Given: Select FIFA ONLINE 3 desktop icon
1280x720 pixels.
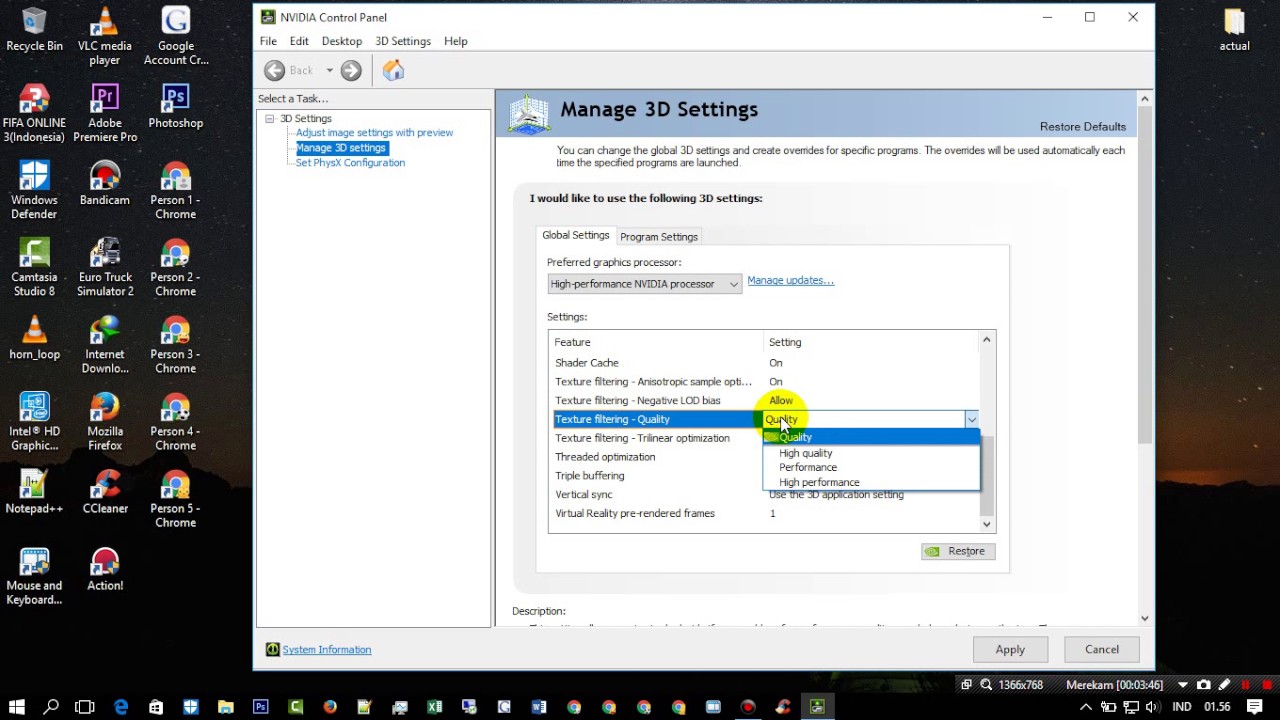Looking at the screenshot, I should click(x=34, y=114).
